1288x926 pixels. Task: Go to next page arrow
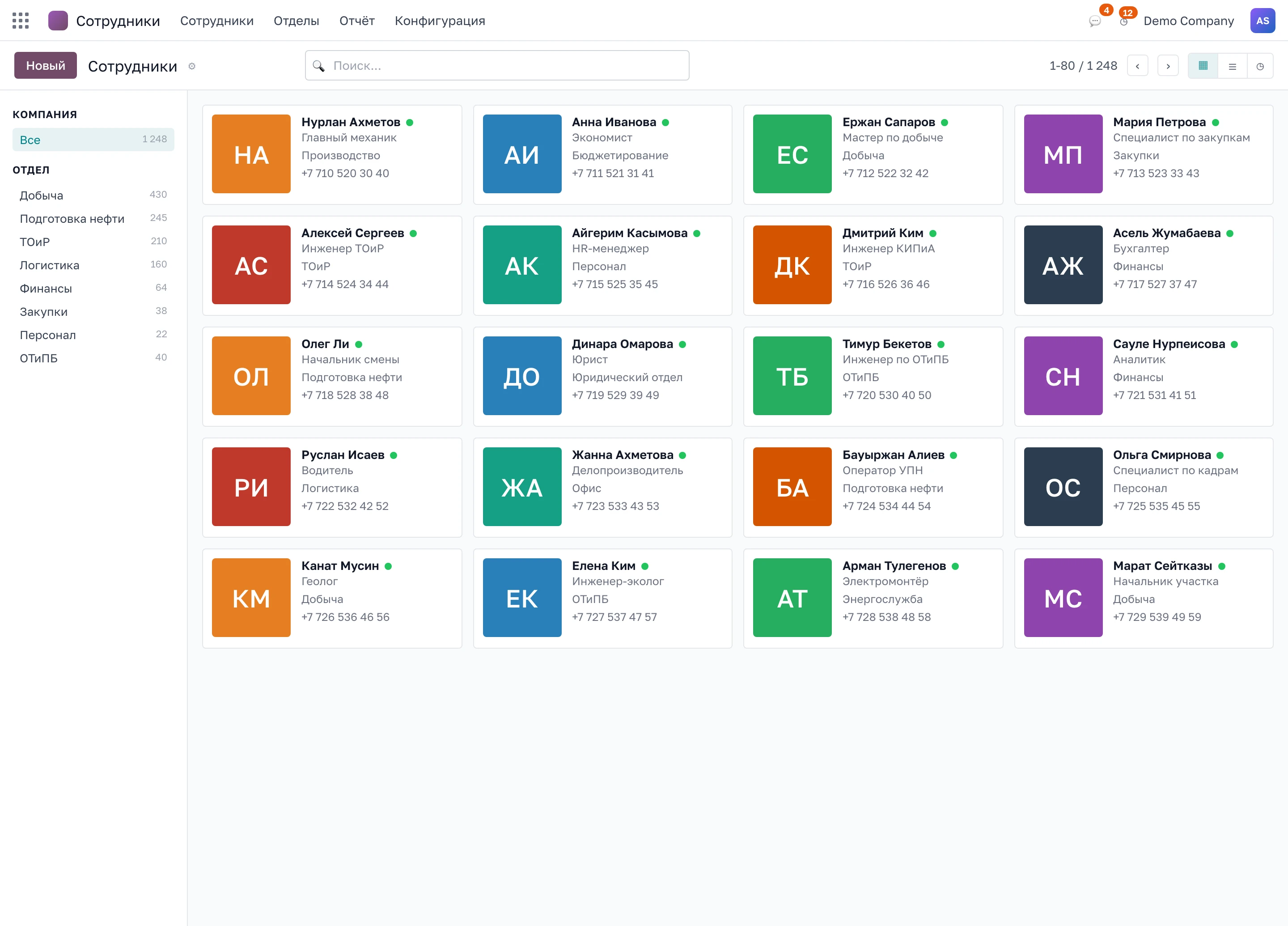point(1168,66)
